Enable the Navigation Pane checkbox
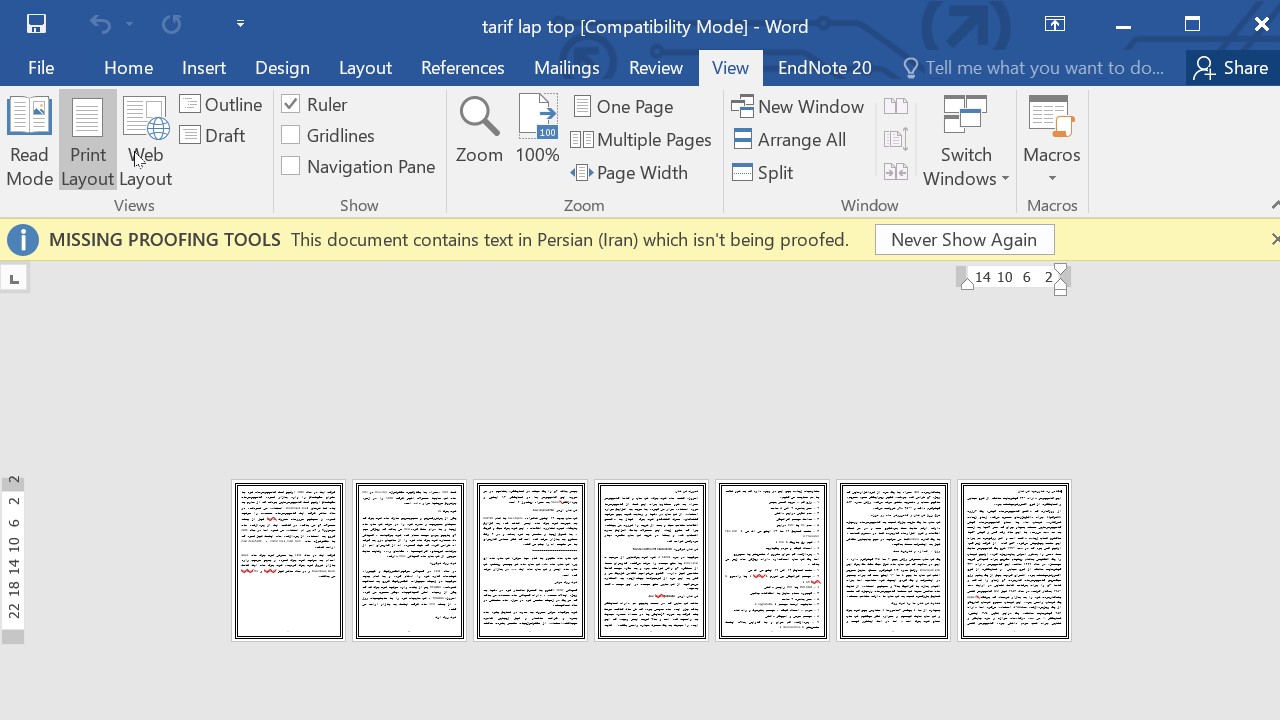 click(x=291, y=166)
